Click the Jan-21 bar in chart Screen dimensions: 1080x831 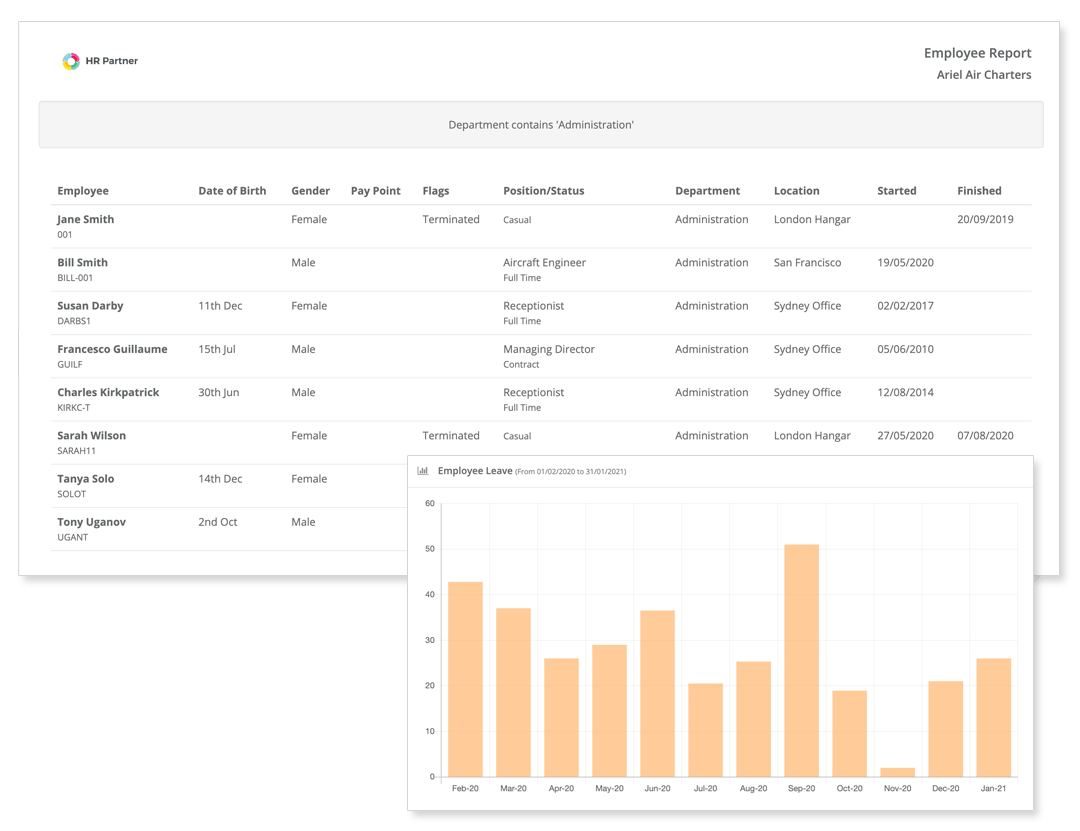(x=993, y=717)
